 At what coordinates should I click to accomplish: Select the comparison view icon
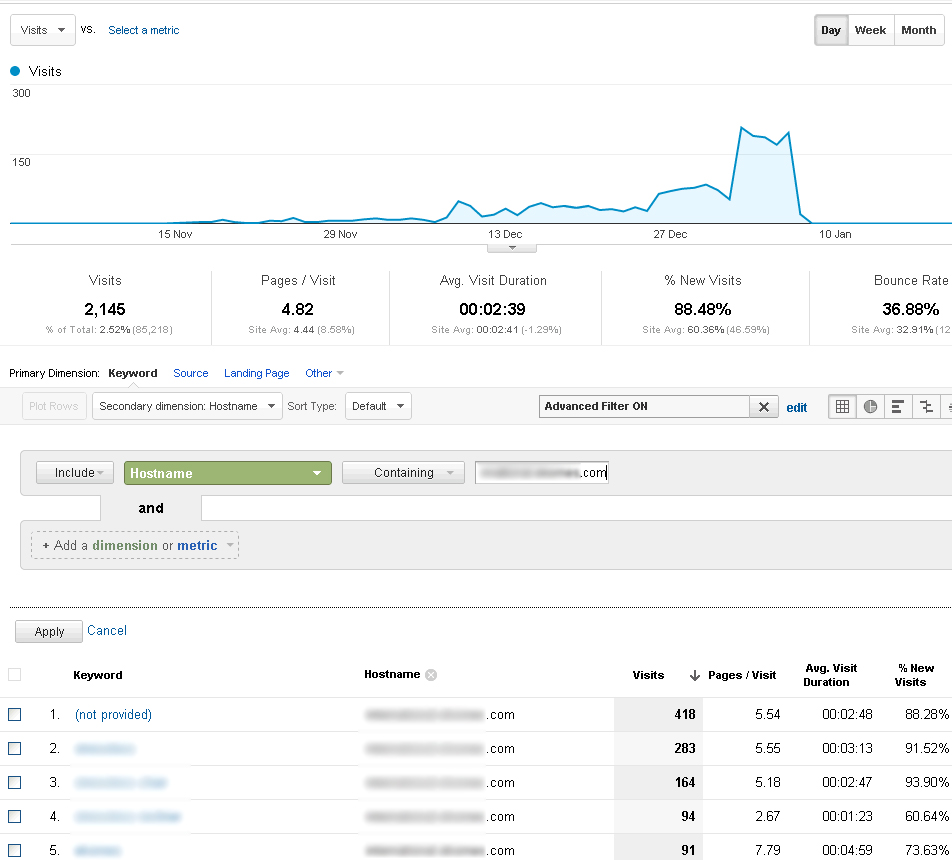point(926,407)
